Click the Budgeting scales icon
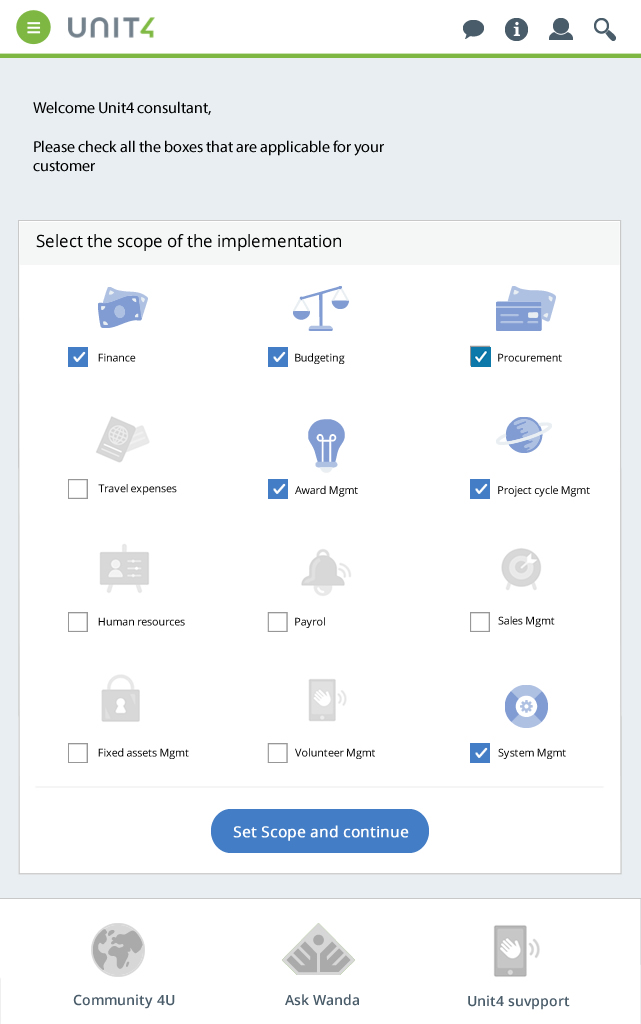The height and width of the screenshot is (1024, 641). click(321, 308)
